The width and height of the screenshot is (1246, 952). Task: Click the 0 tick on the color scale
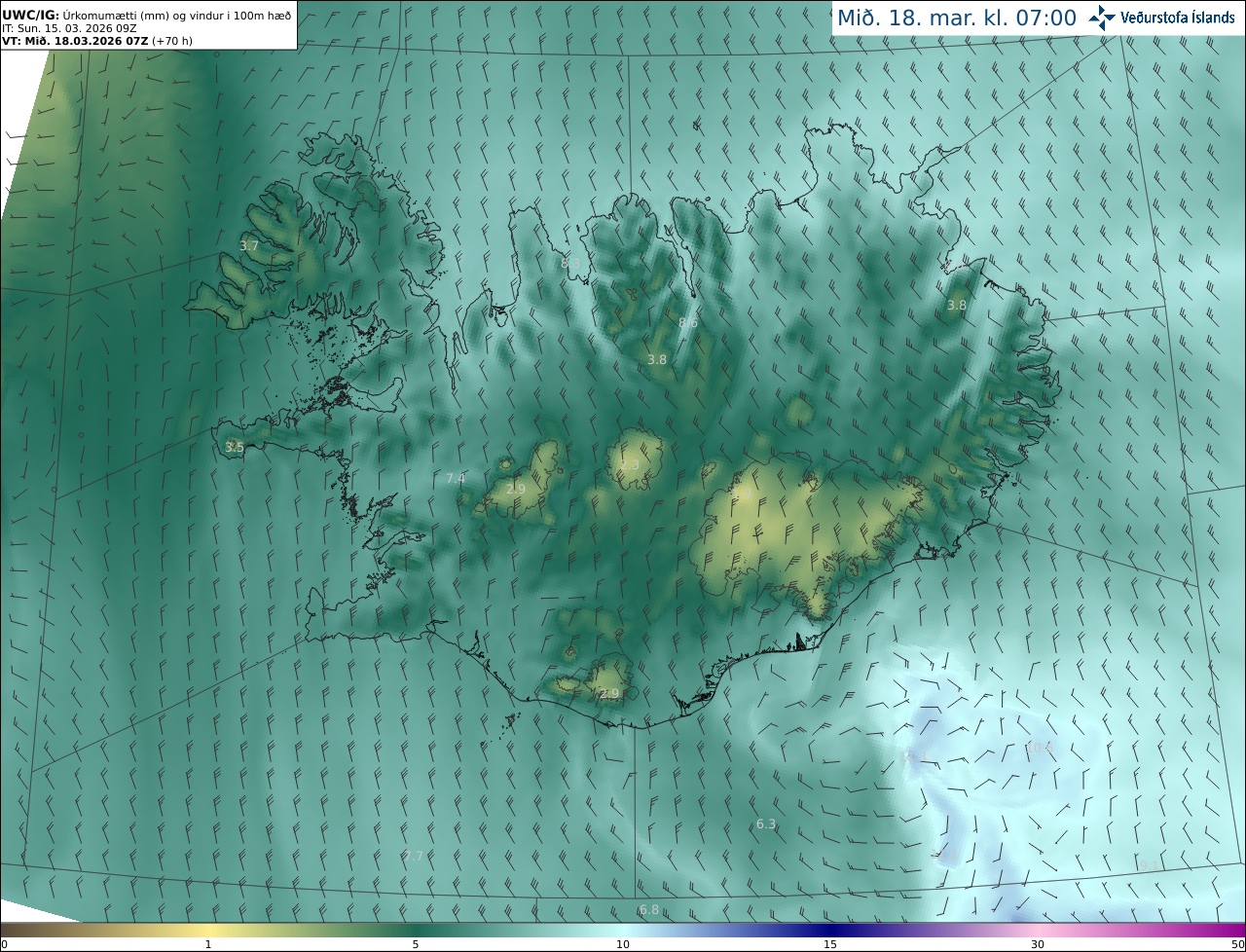point(4,944)
